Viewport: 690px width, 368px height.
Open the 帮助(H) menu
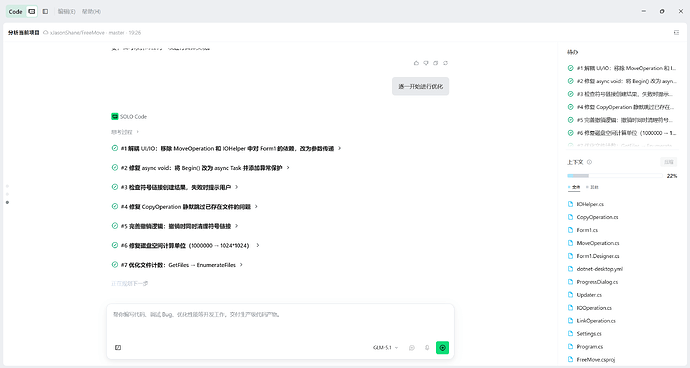91,12
